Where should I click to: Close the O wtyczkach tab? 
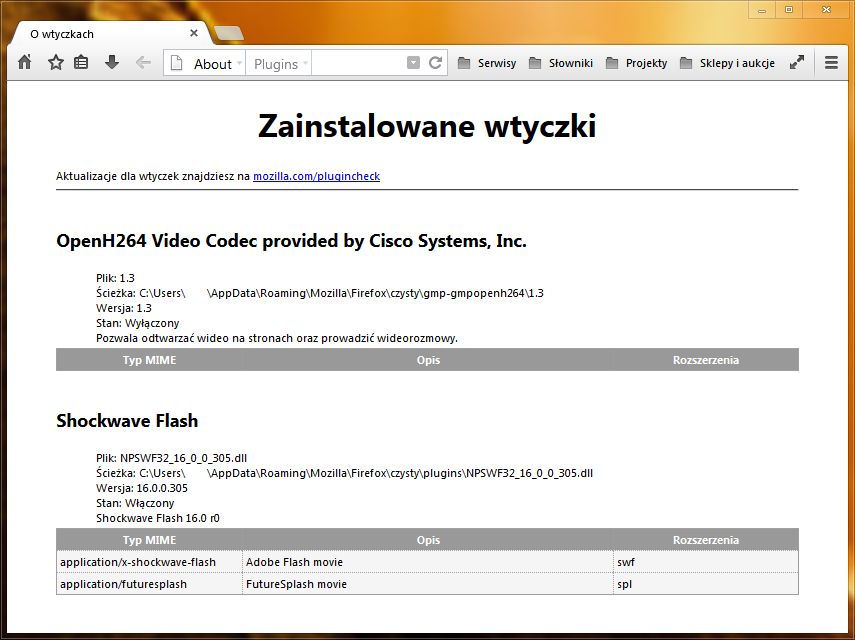pyautogui.click(x=194, y=33)
